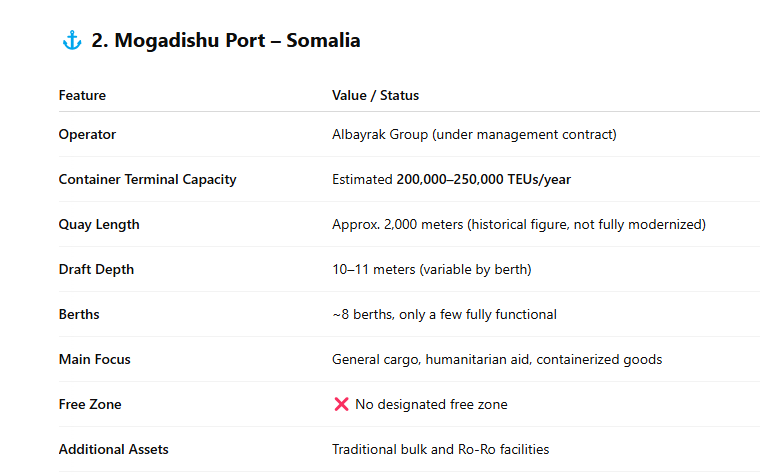Click the red X icon beside free zone

[341, 404]
